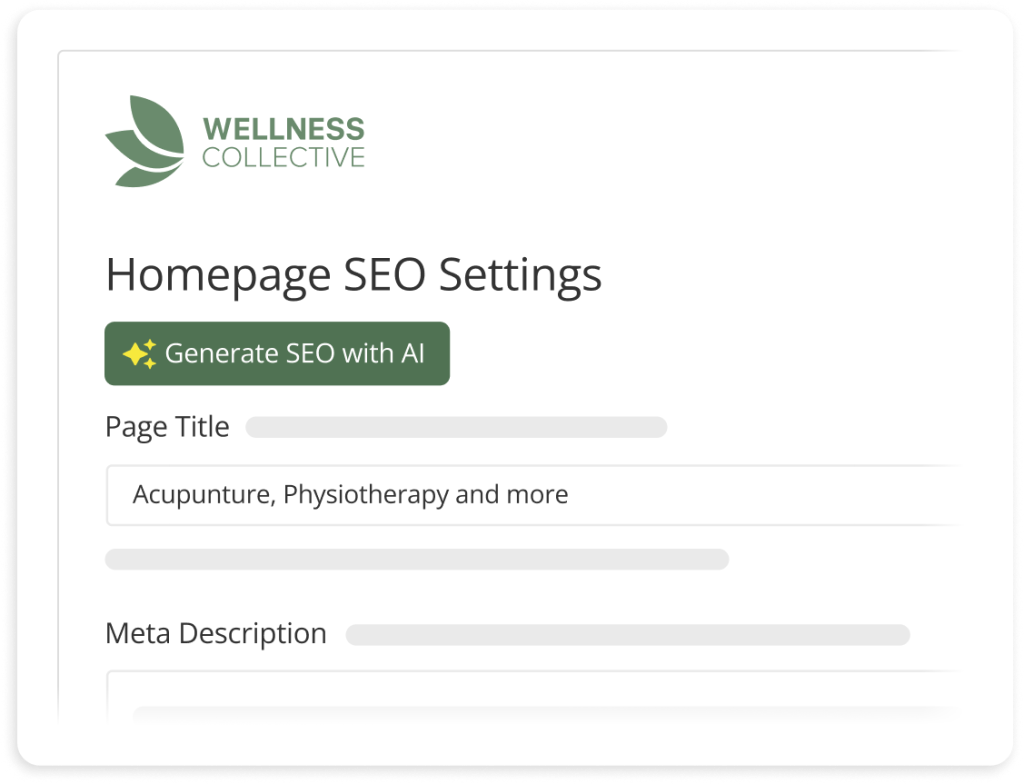Click the green button's label text
Viewport: 1024px width, 784px height.
(295, 353)
